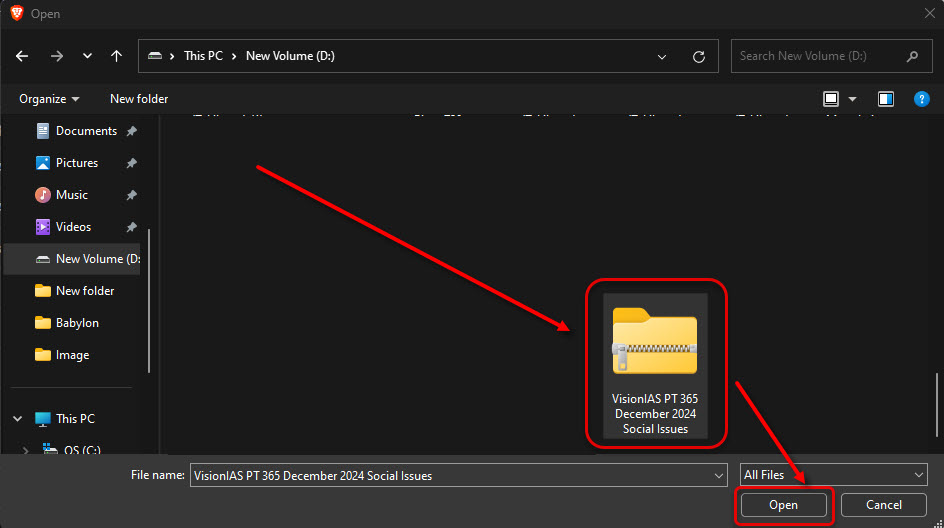Unpin Documents using its pin icon
The height and width of the screenshot is (528, 944).
[x=131, y=131]
